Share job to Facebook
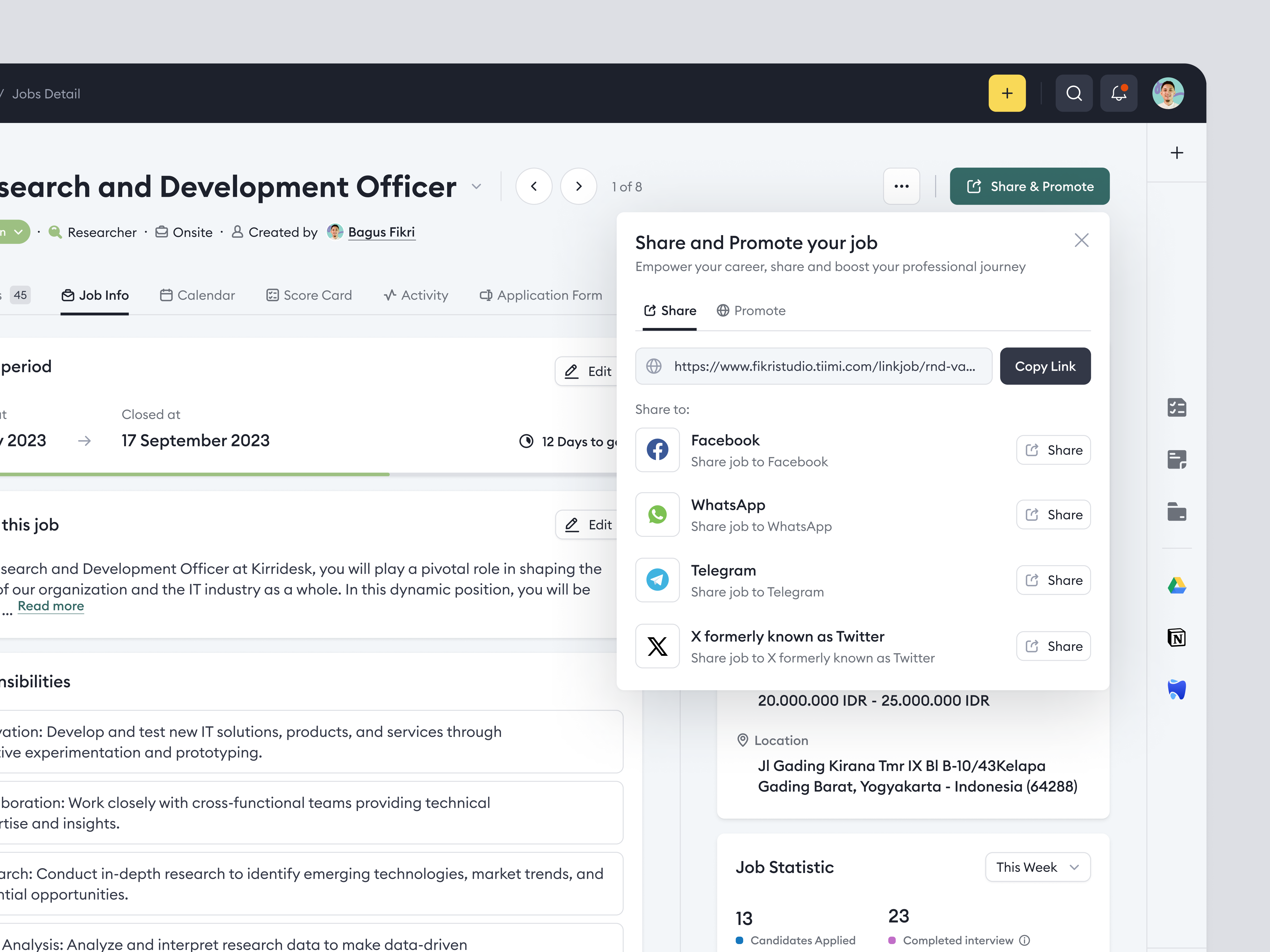The image size is (1270, 952). [1053, 450]
